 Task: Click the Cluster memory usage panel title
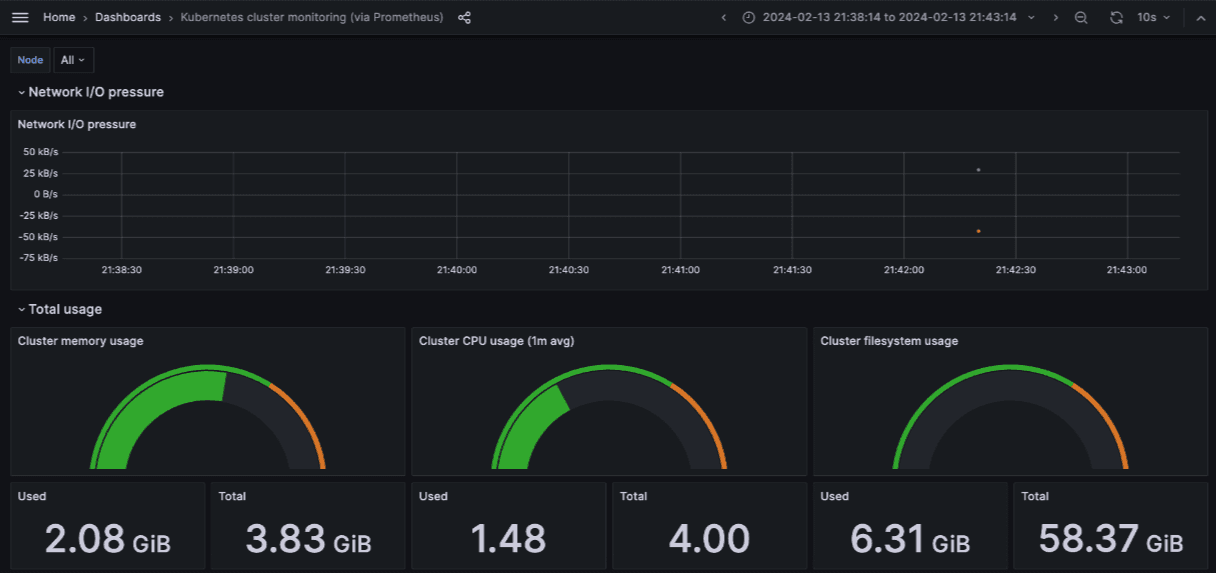click(80, 341)
